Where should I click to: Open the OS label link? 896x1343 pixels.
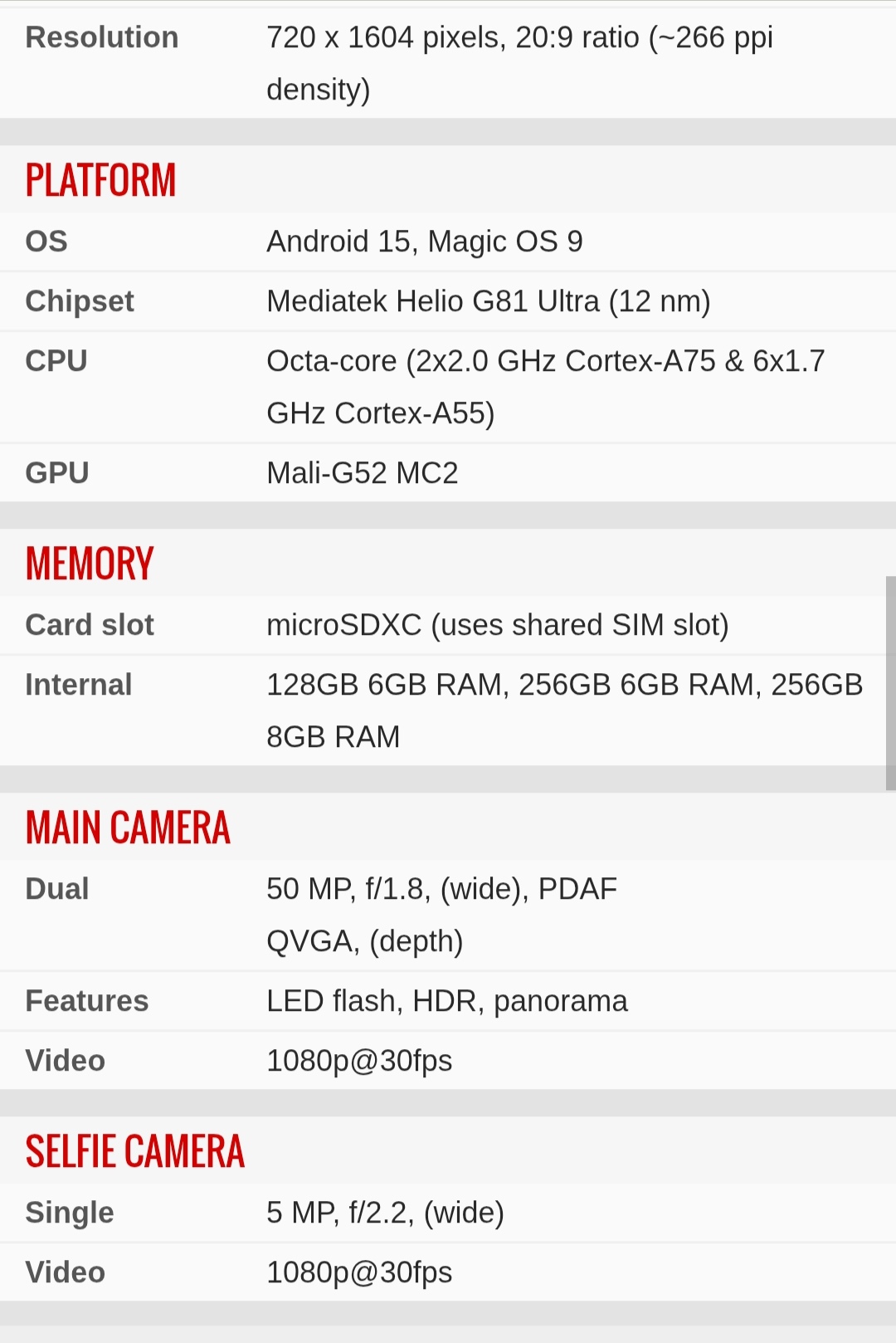[46, 242]
